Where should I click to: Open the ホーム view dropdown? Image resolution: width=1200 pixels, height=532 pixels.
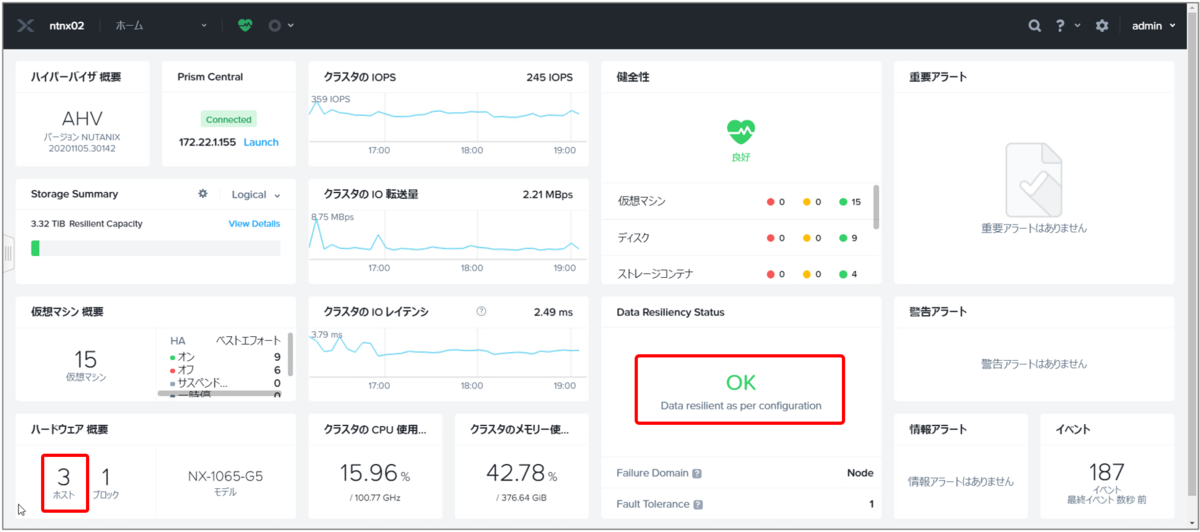[x=161, y=25]
